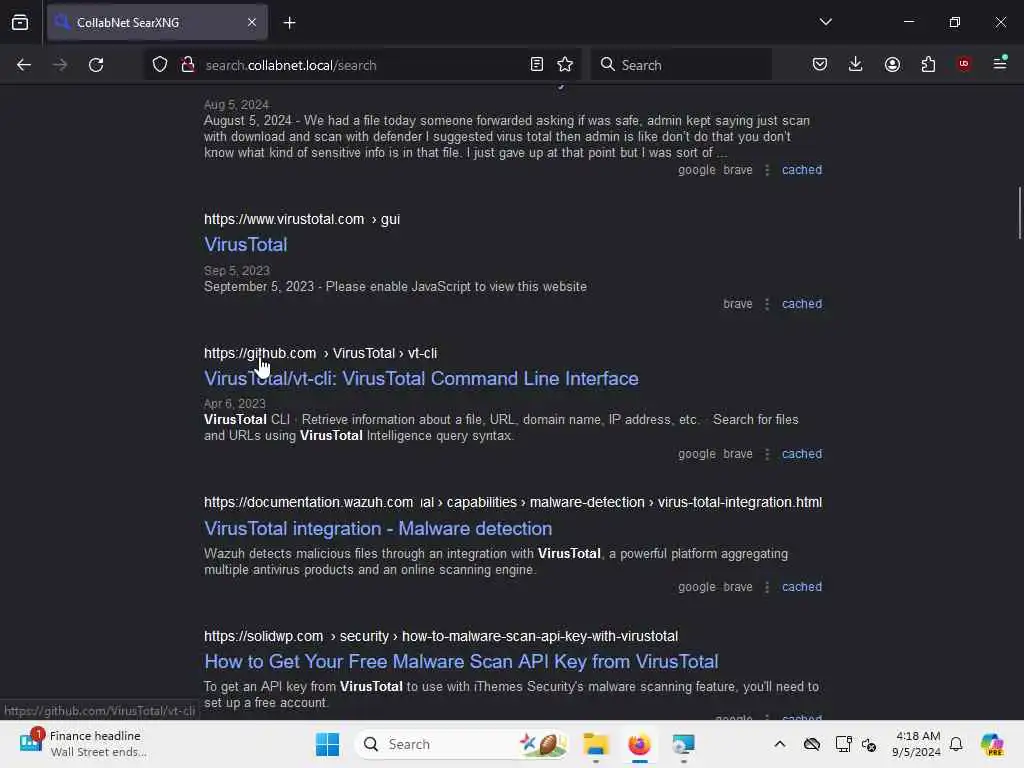Screen dimensions: 1024x768
Task: Click the page vertical scrollbar thumb
Action: (x=1019, y=213)
